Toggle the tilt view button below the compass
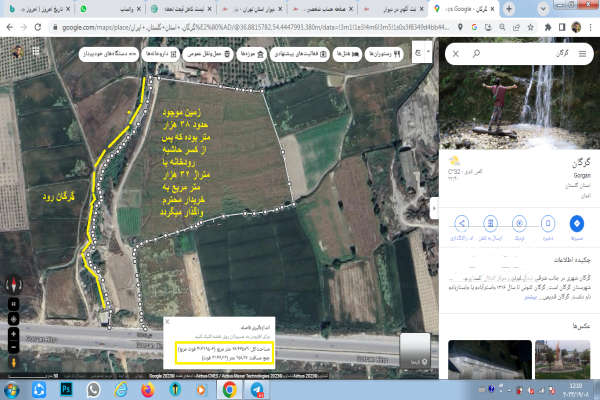Image resolution: width=600 pixels, height=400 pixels. tap(13, 304)
